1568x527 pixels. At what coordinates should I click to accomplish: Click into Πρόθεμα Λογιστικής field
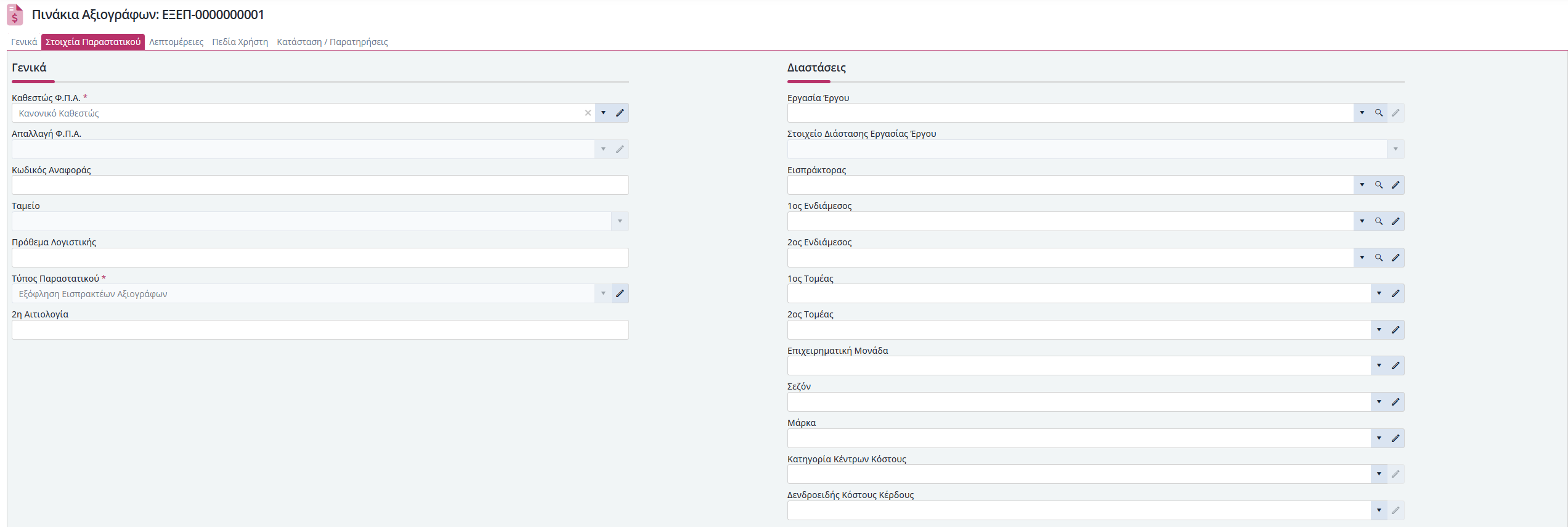[320, 258]
